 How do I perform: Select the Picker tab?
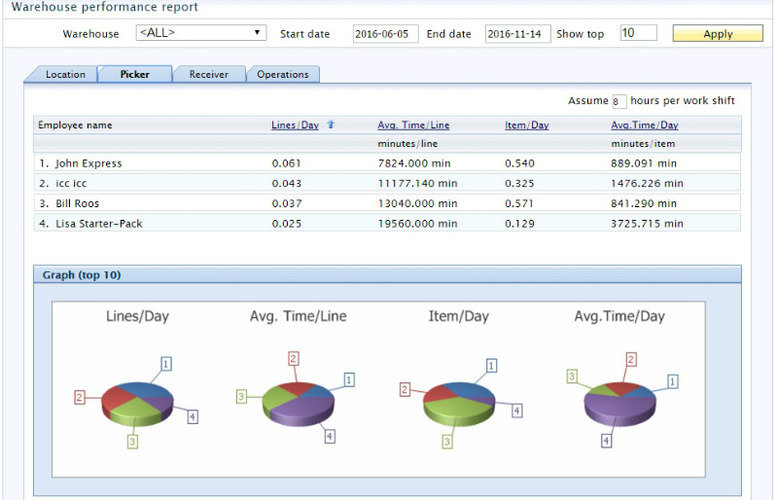tap(134, 74)
